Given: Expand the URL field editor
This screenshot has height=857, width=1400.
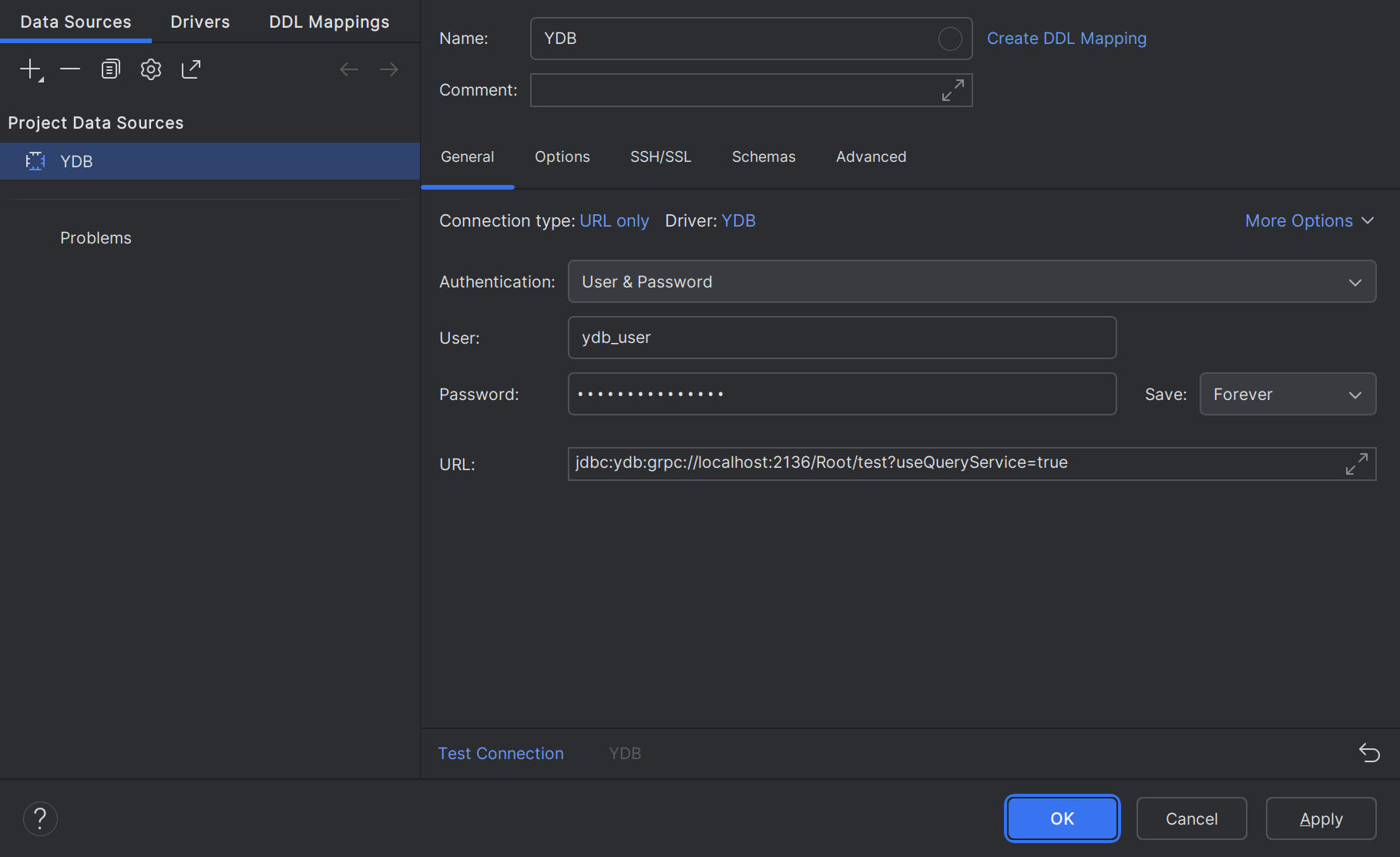Looking at the screenshot, I should 1356,464.
